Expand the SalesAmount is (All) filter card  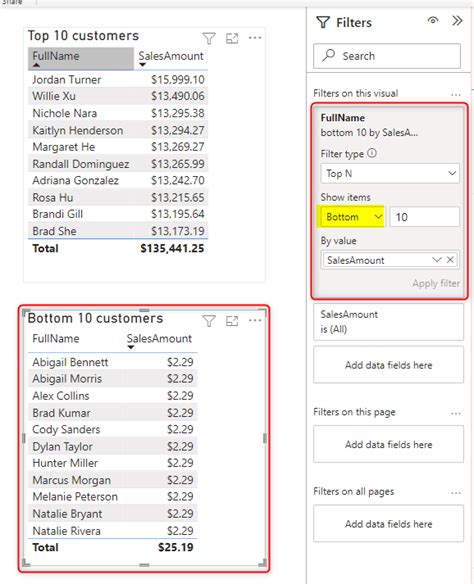tap(388, 322)
